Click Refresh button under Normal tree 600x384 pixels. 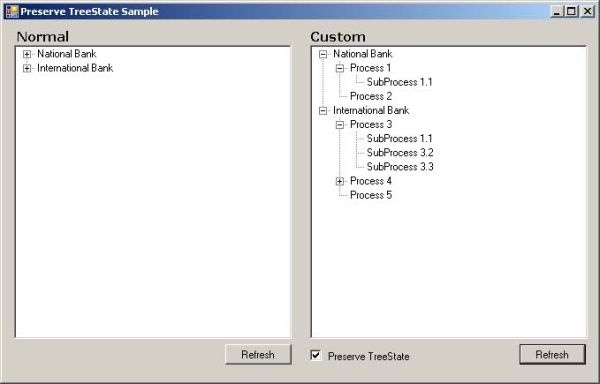[258, 355]
